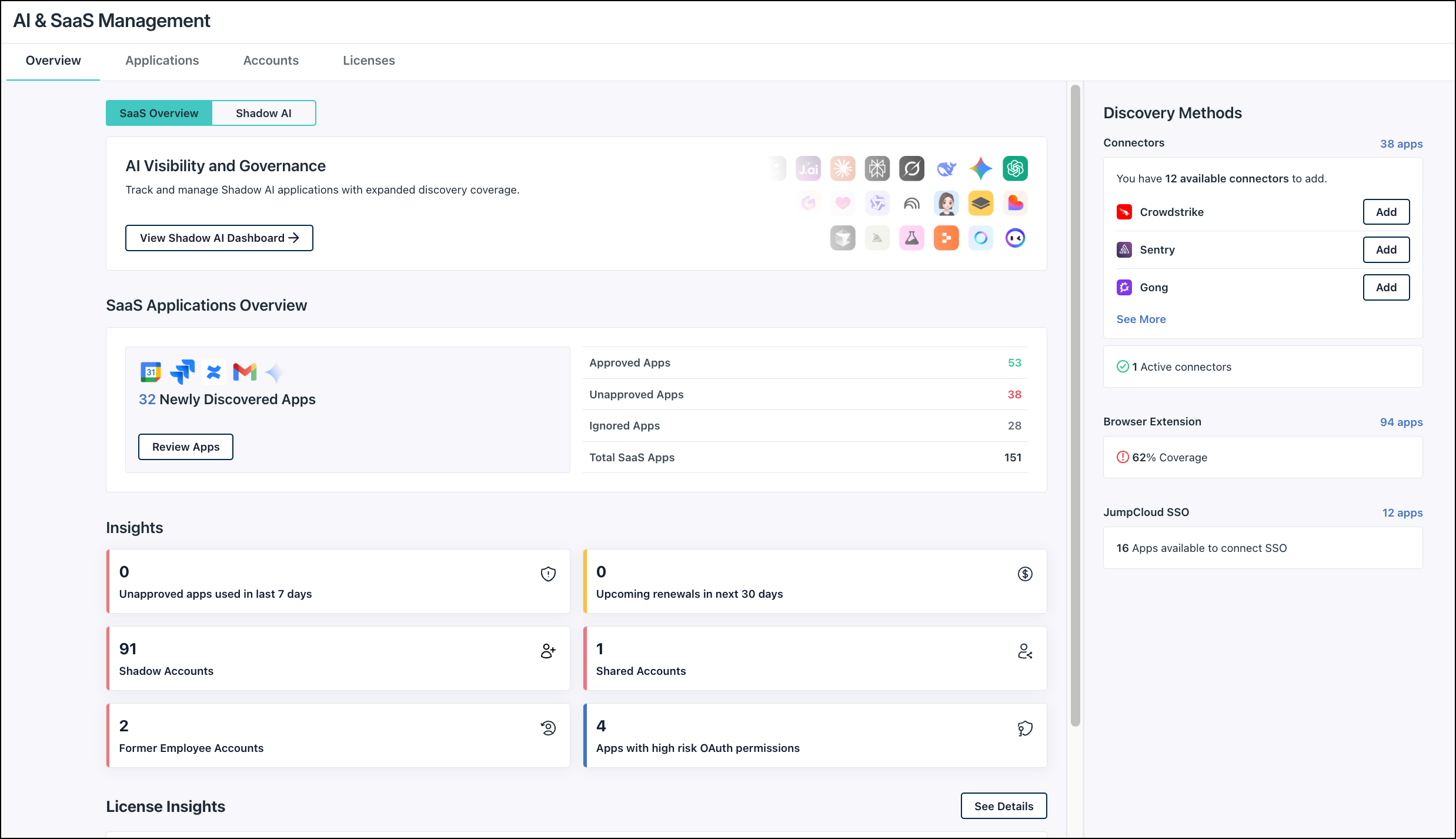Screen dimensions: 1456x839
Task: Select the Jira icon
Action: (x=182, y=372)
